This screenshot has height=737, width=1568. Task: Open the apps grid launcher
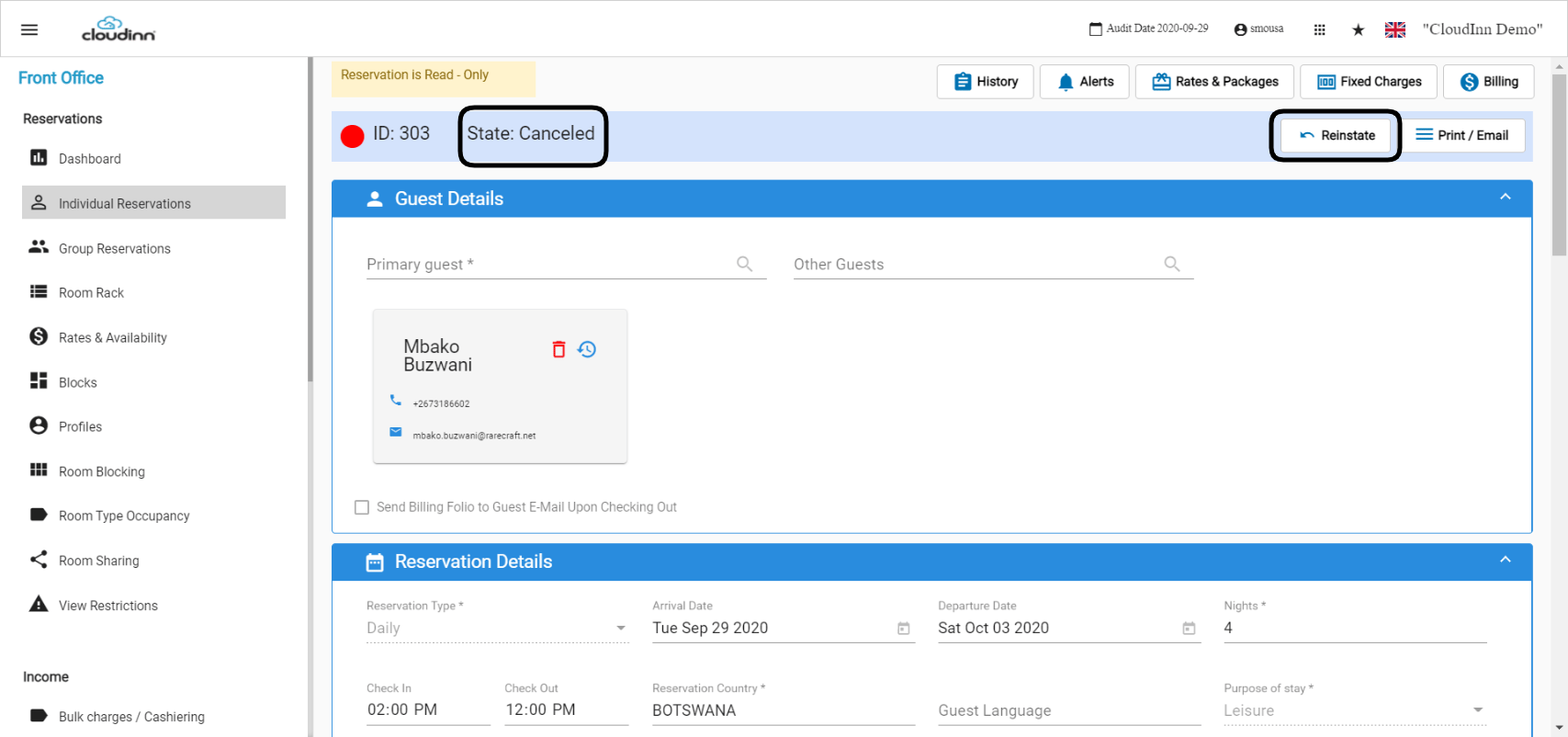coord(1320,29)
